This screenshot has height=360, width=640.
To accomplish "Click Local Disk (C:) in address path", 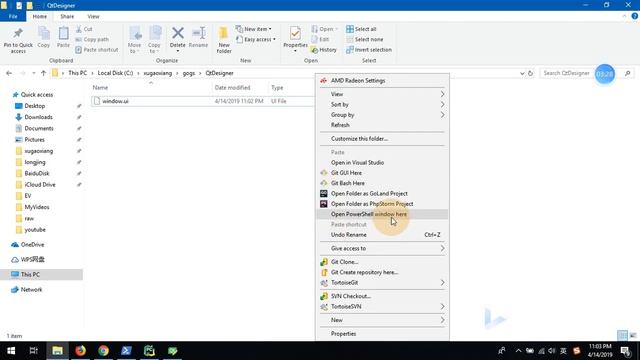I will [115, 73].
